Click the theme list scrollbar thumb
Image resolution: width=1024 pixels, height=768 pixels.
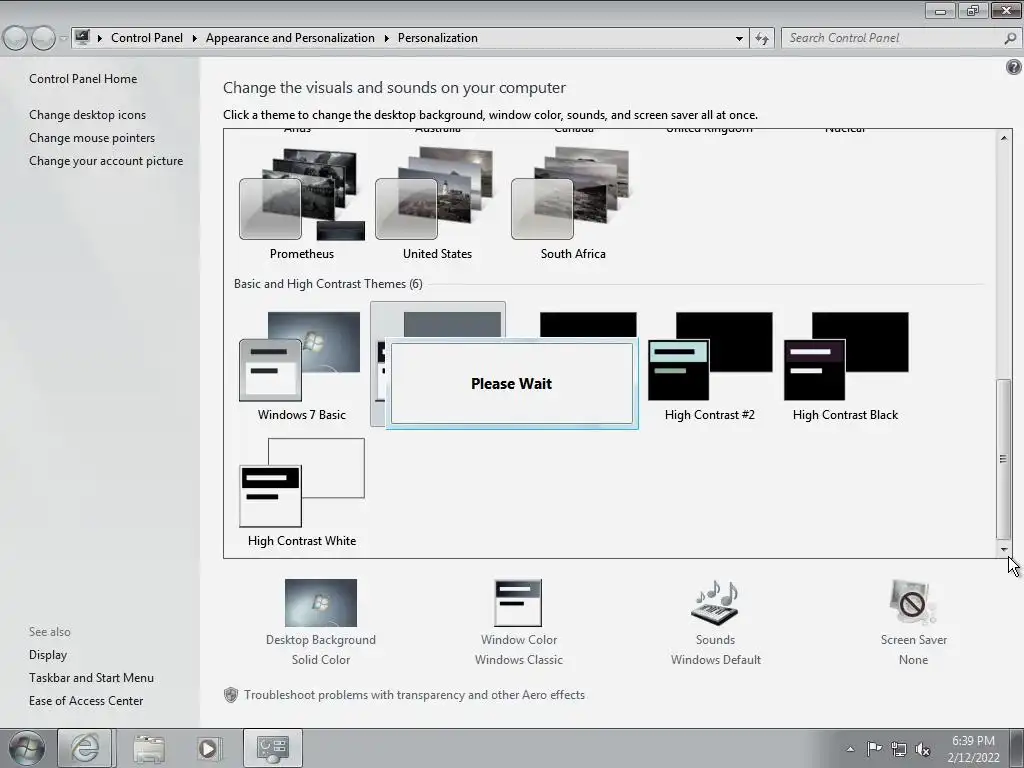point(1004,458)
